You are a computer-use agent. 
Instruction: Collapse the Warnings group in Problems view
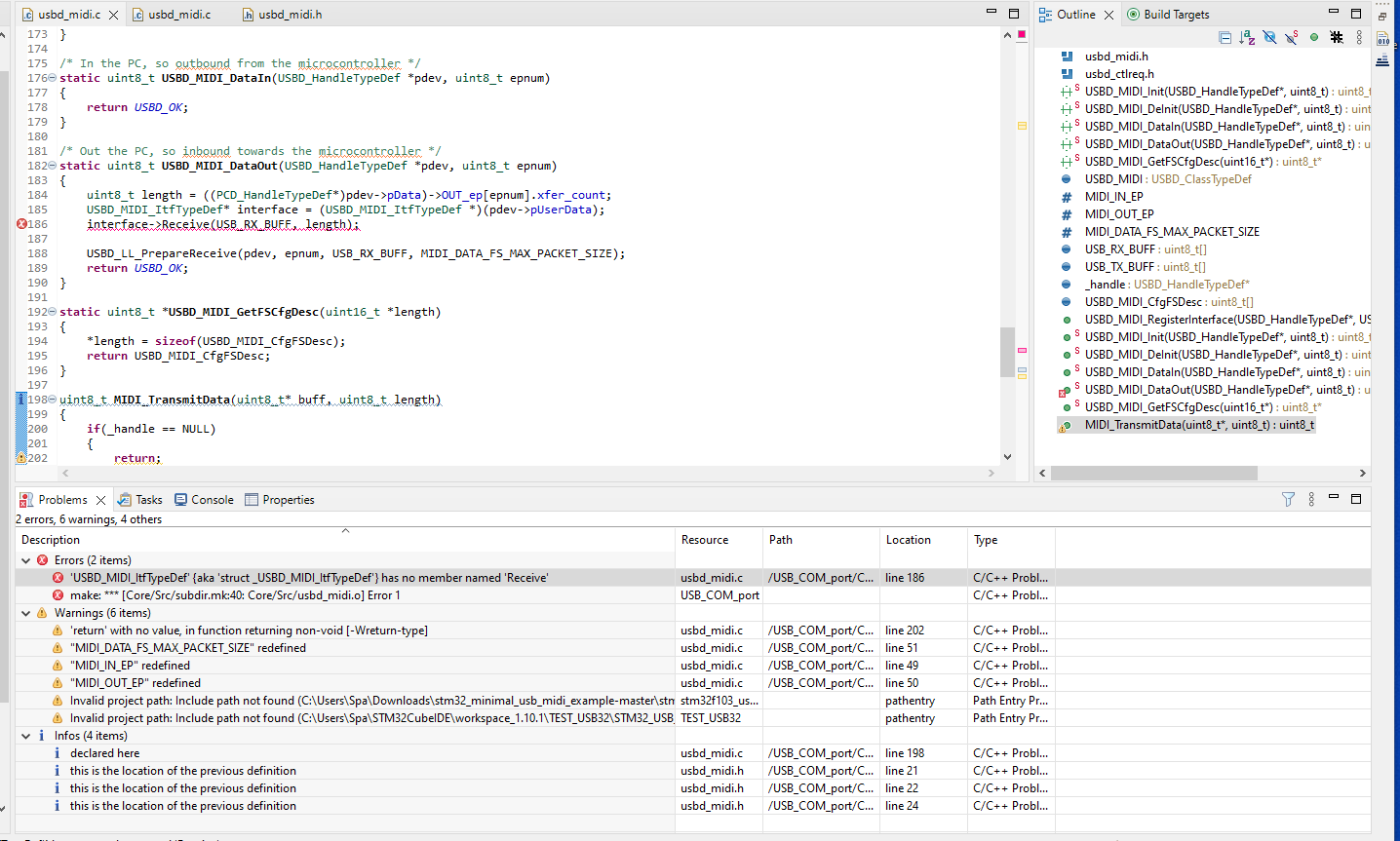26,612
